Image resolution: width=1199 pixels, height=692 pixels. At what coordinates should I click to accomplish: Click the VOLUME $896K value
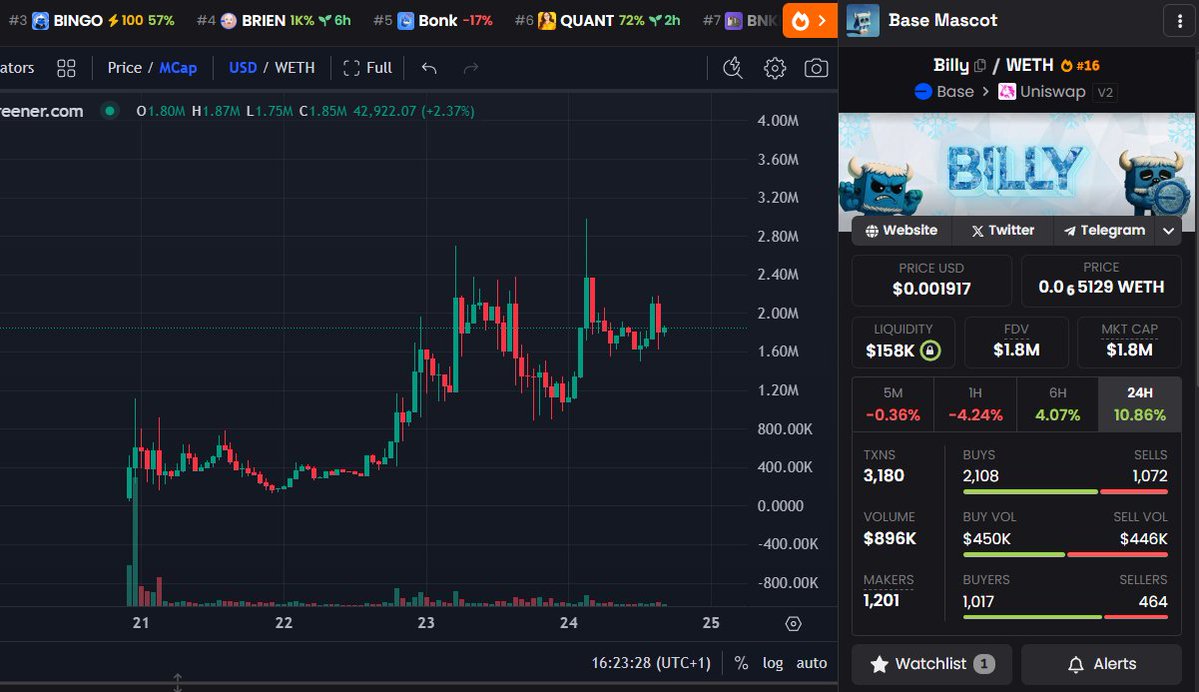(889, 538)
